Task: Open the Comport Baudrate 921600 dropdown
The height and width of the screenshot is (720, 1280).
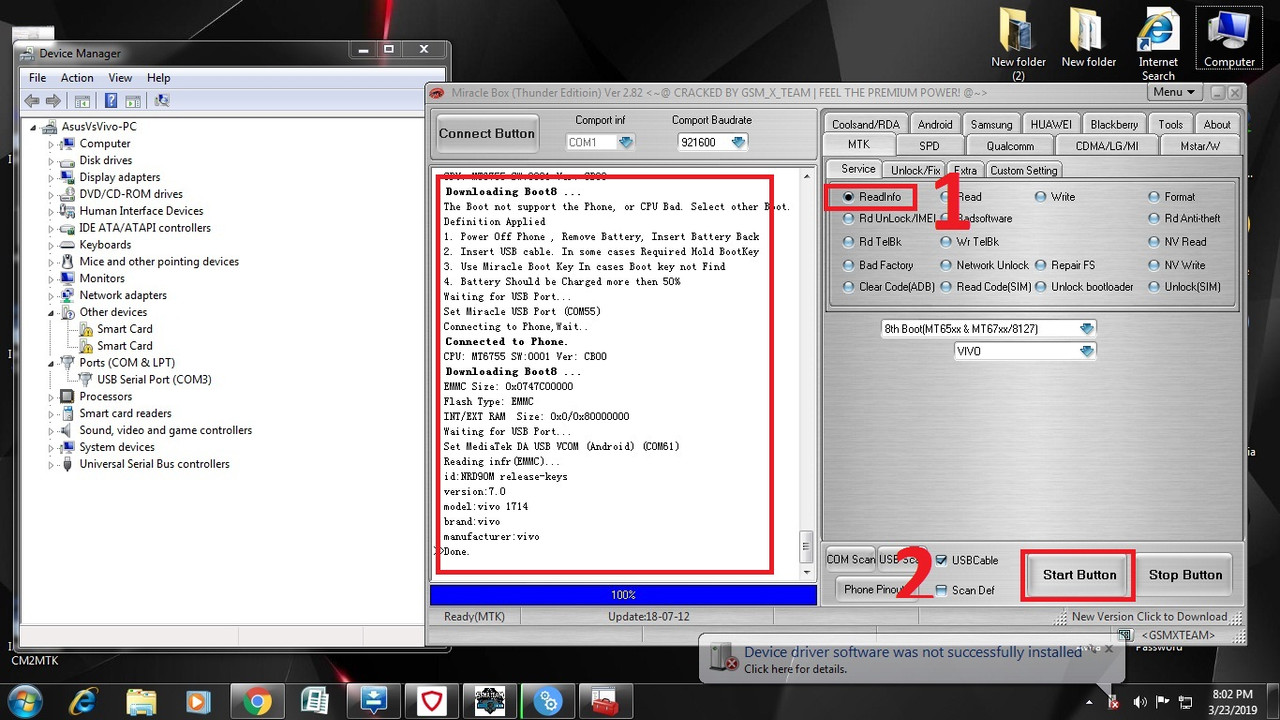Action: pos(738,142)
